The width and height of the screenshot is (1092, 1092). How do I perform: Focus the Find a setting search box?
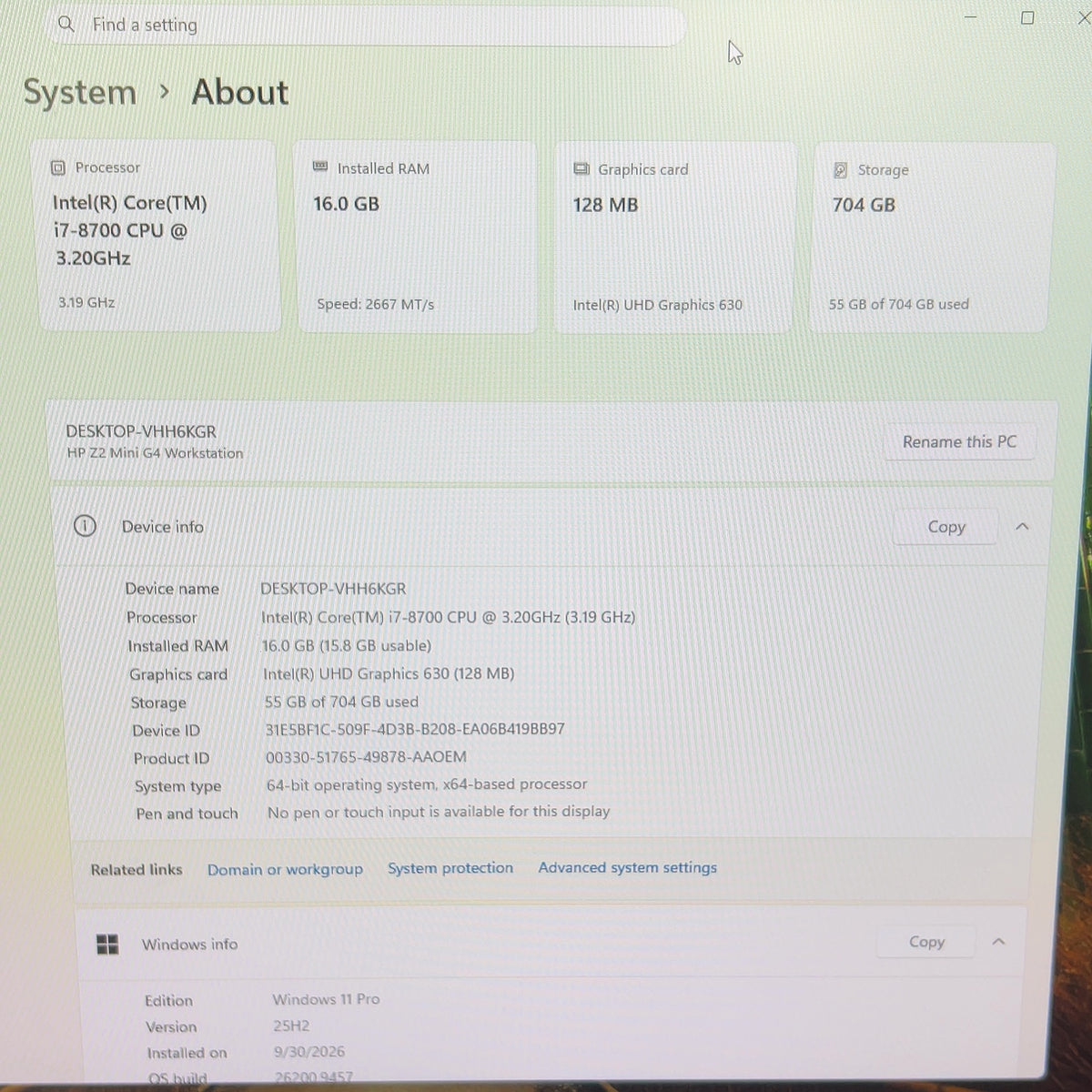tap(367, 25)
